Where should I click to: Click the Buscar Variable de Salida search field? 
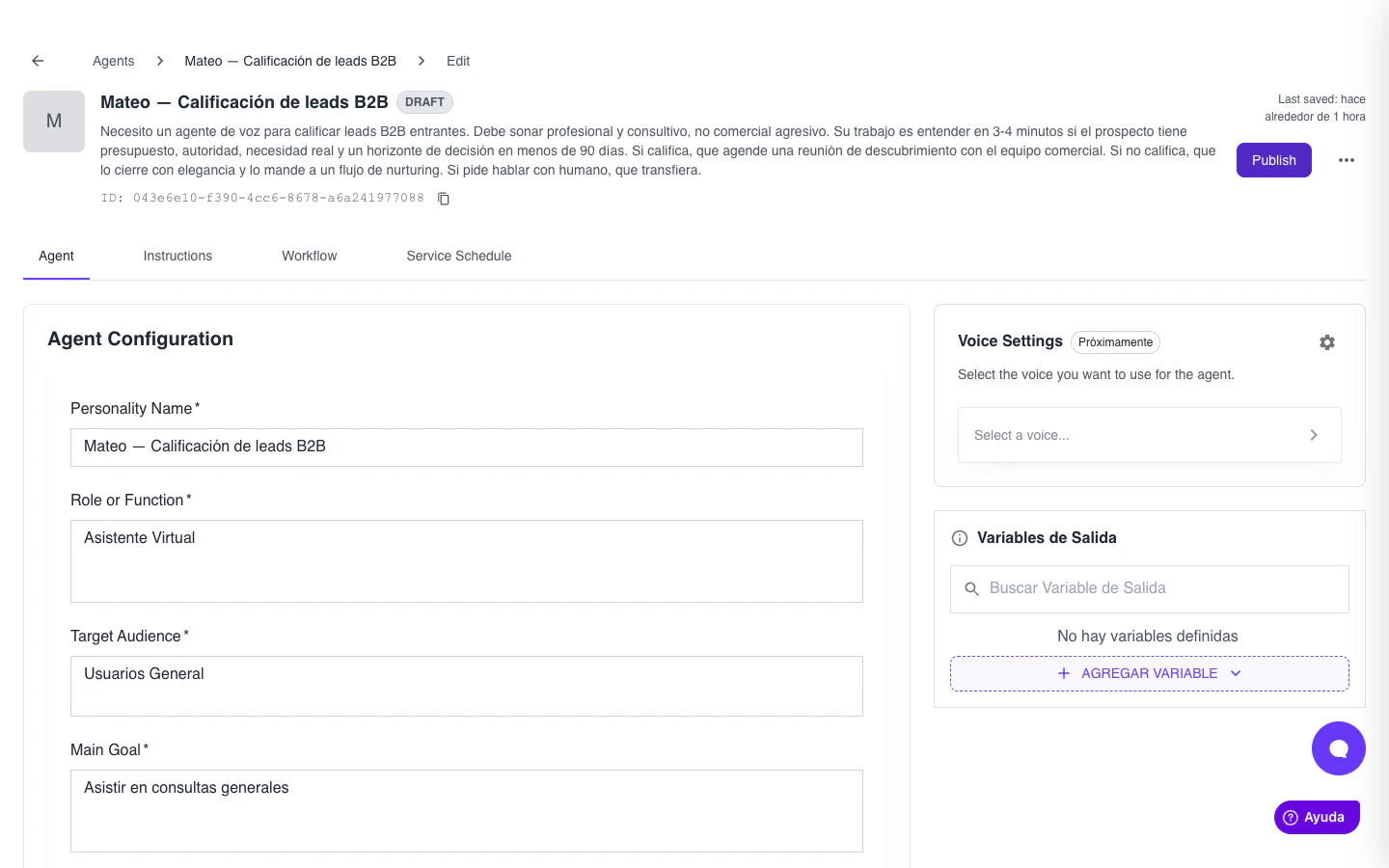click(1109, 588)
